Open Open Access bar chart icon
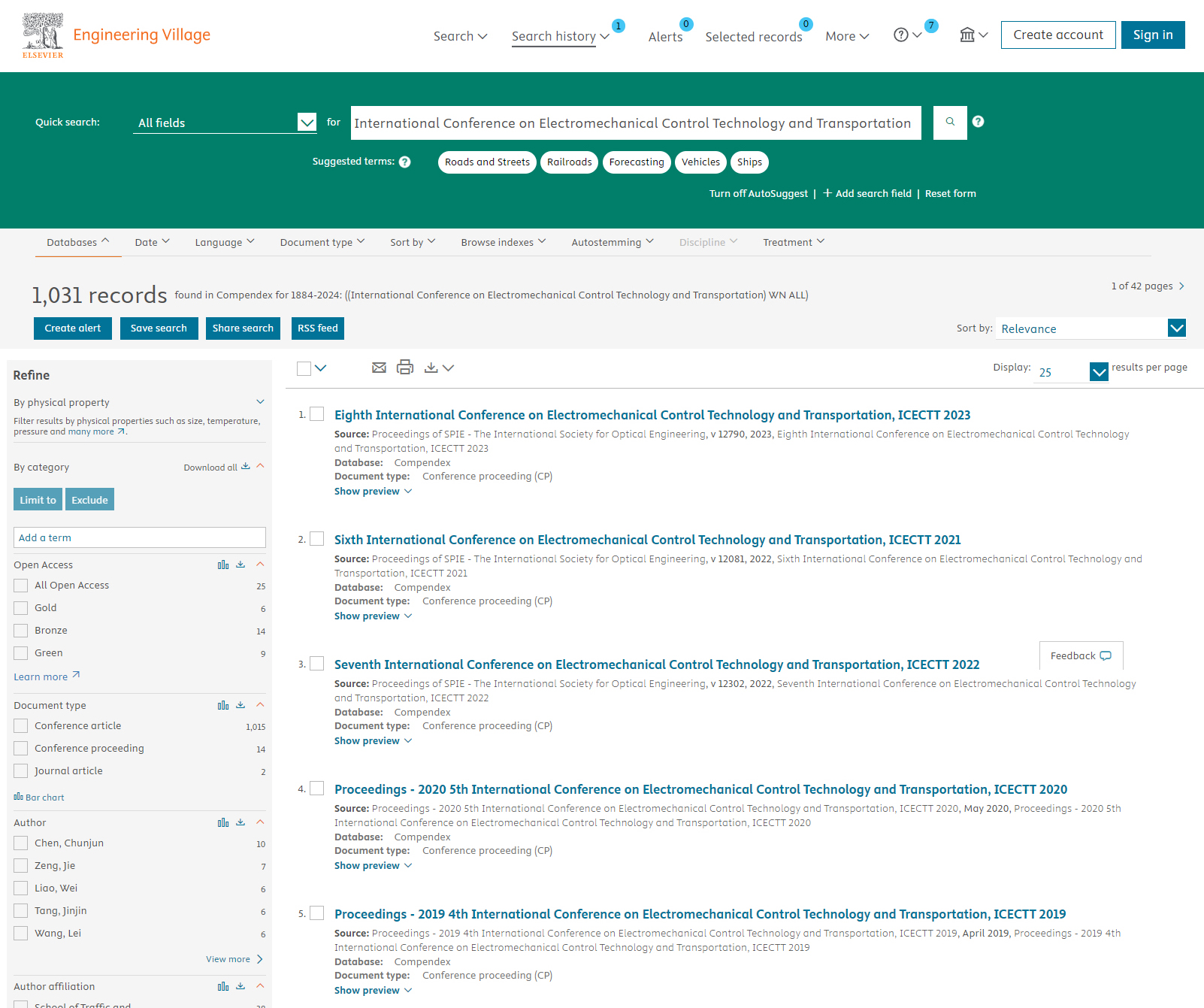 pyautogui.click(x=223, y=565)
